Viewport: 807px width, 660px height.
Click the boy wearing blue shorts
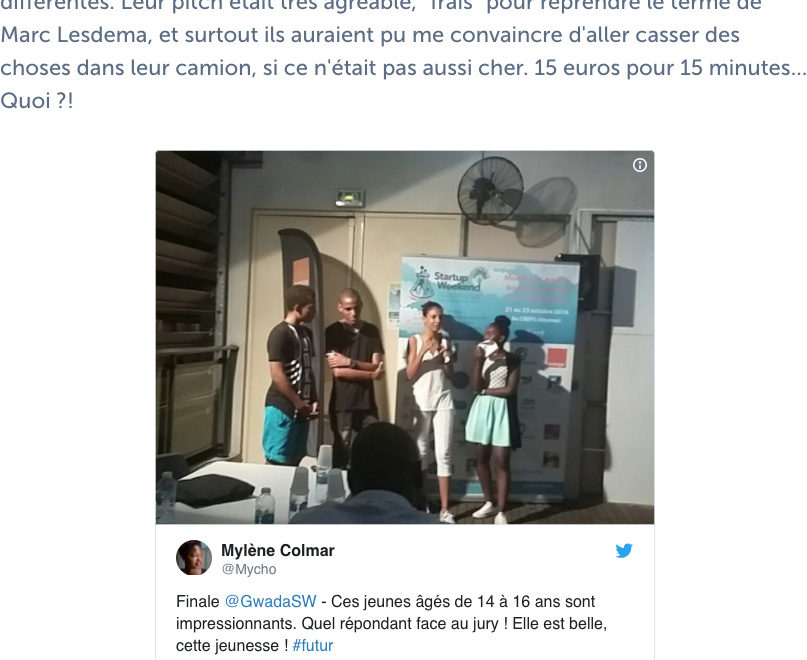[x=290, y=375]
